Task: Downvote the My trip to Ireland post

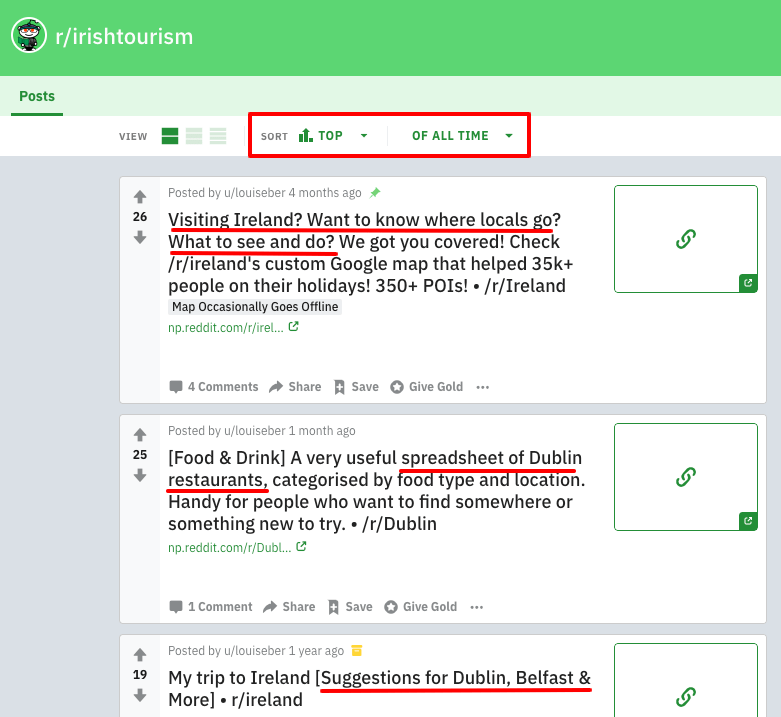Action: [x=140, y=695]
